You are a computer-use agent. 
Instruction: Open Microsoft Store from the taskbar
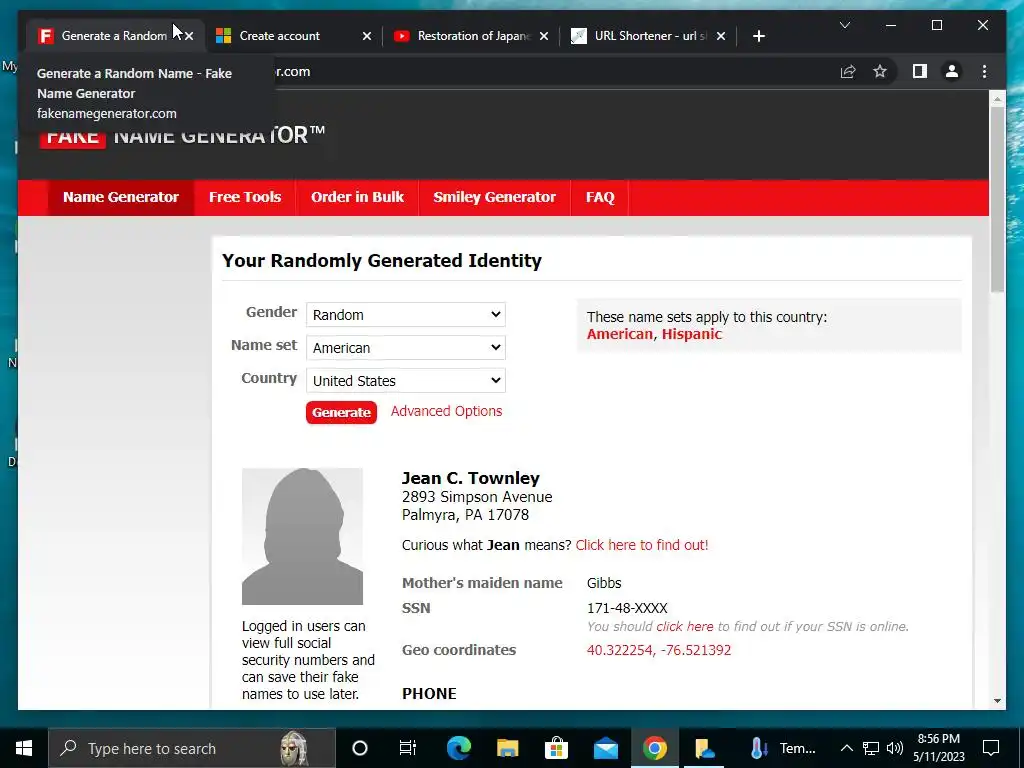(x=556, y=748)
